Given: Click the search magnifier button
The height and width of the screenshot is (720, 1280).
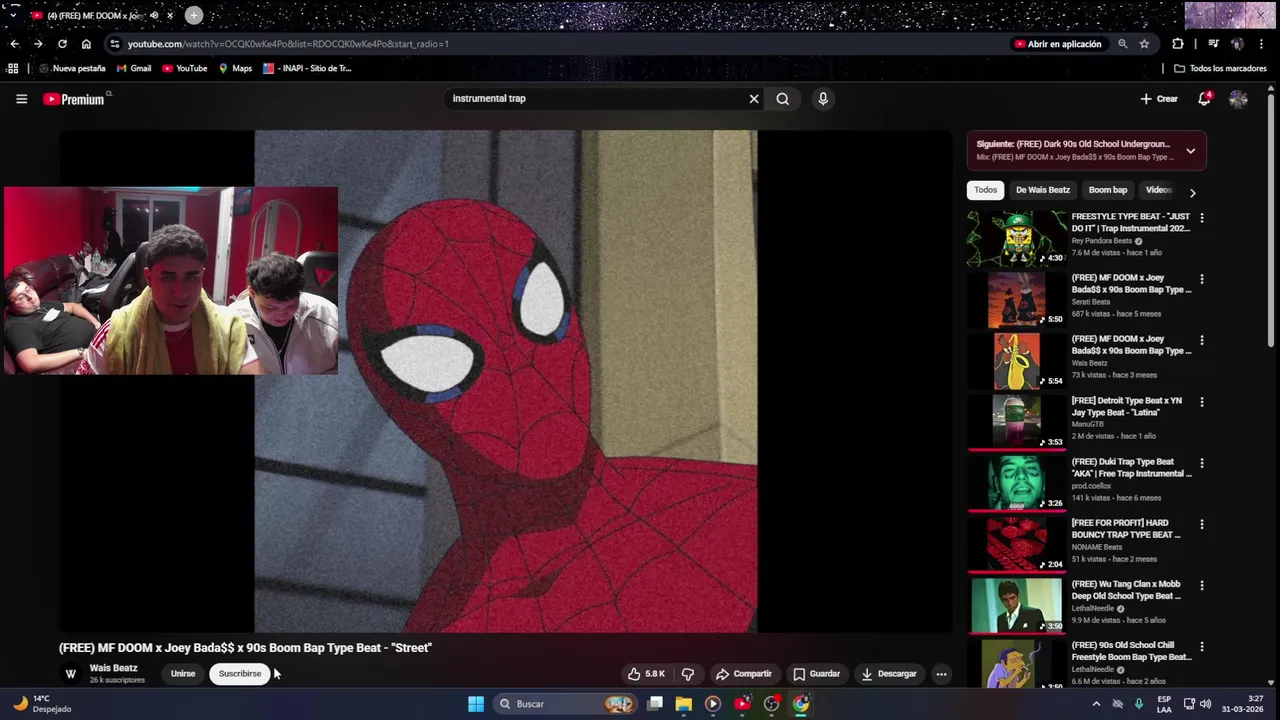Looking at the screenshot, I should pos(783,99).
